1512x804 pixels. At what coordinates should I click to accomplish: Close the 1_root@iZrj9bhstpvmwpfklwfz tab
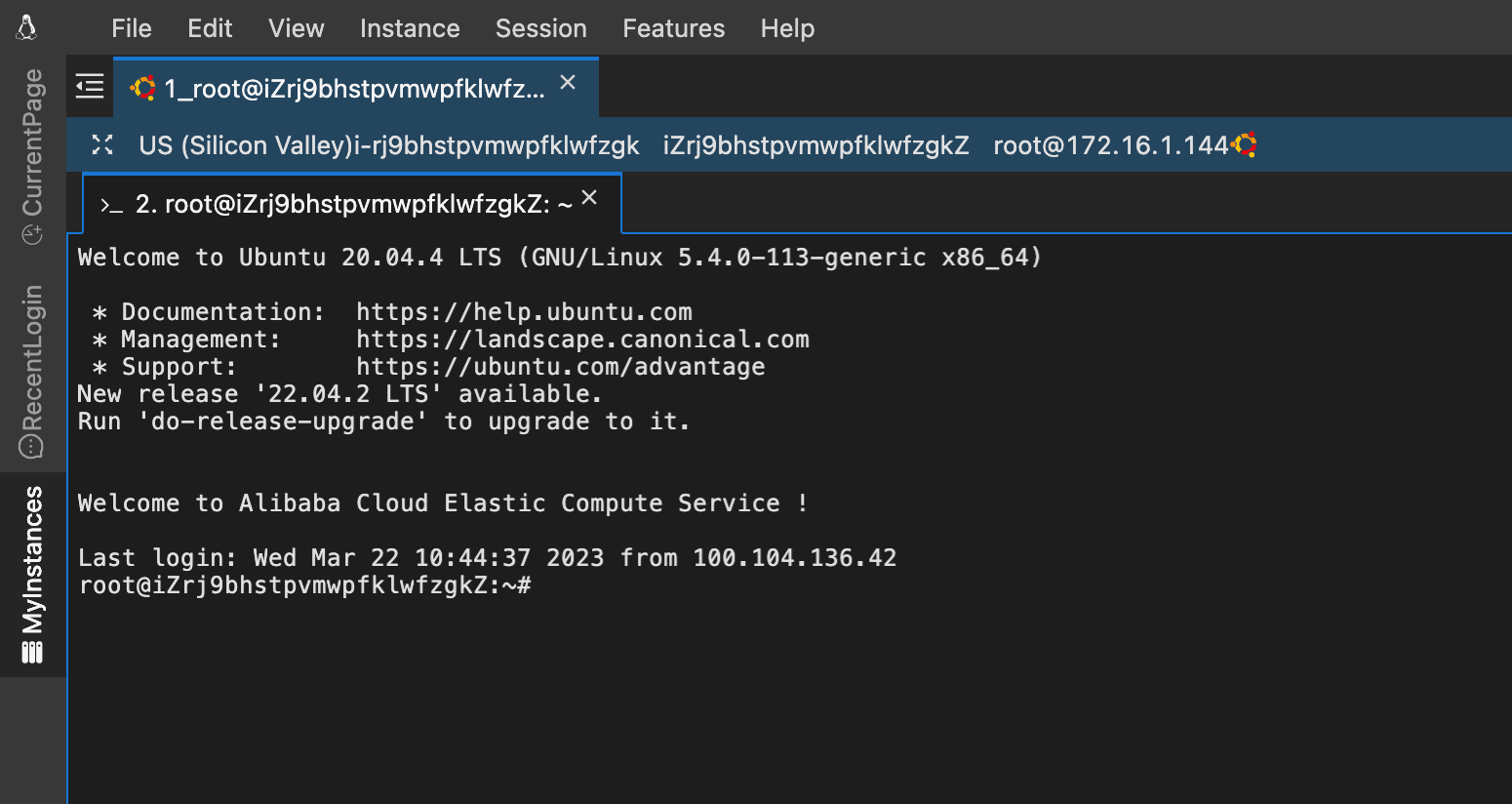click(x=568, y=83)
